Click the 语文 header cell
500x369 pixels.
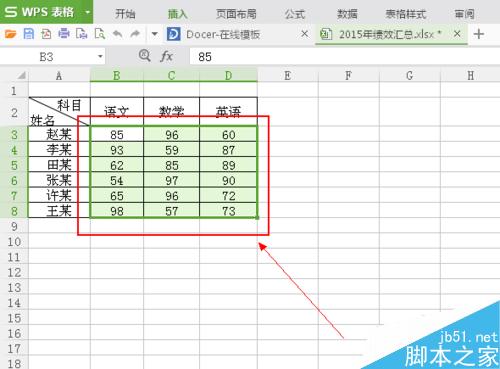point(117,112)
